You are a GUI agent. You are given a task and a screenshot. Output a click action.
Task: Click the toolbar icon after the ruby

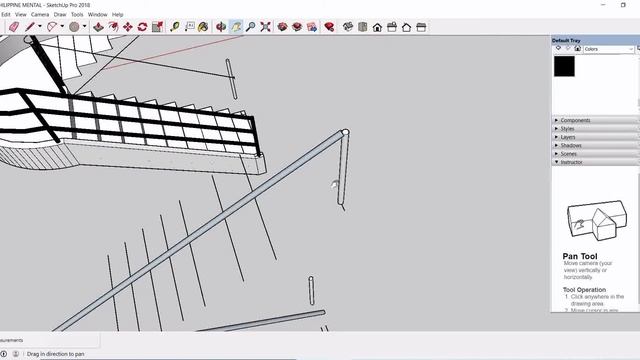[x=348, y=27]
